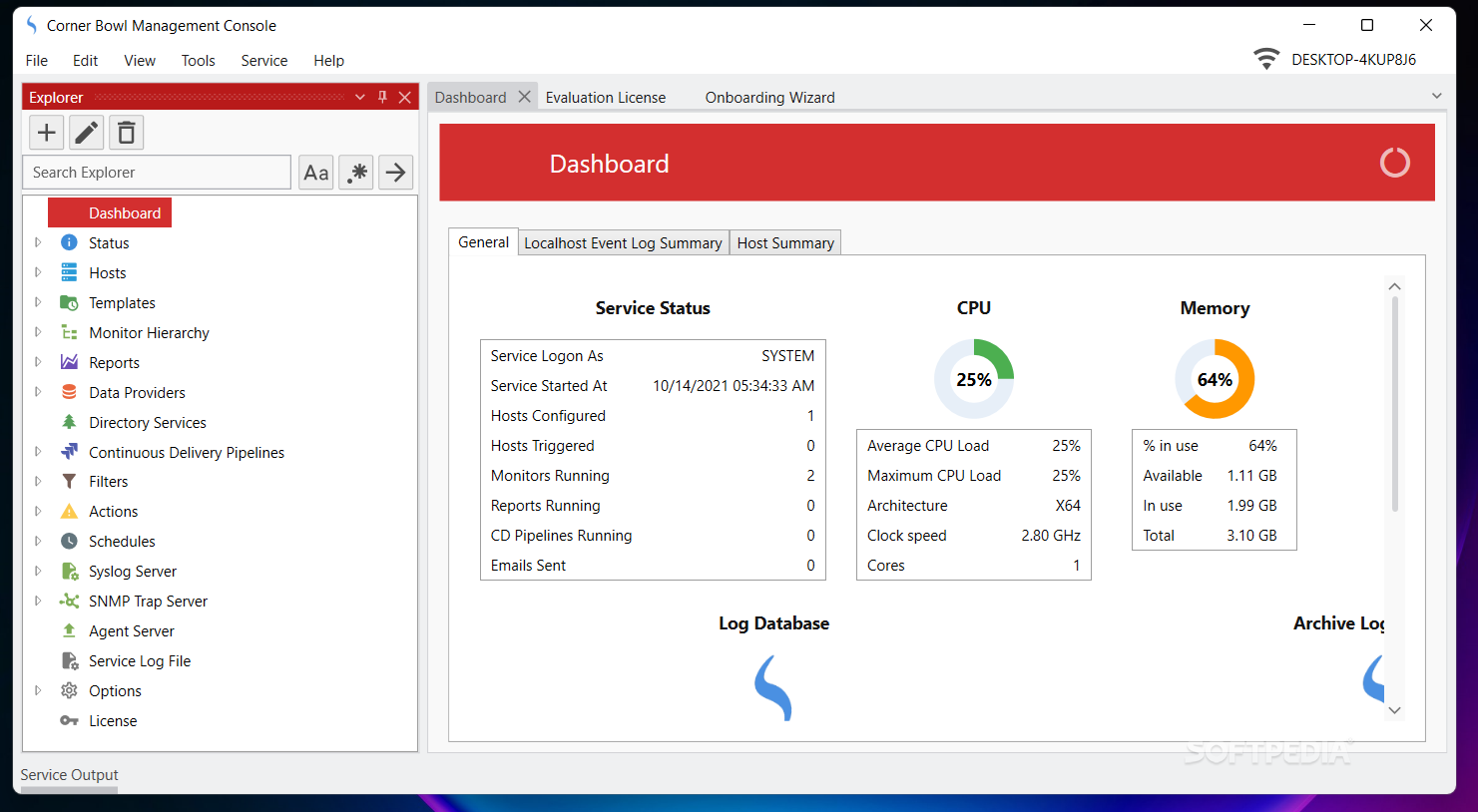
Task: Switch to the Onboarding Wizard tab
Action: [x=770, y=97]
